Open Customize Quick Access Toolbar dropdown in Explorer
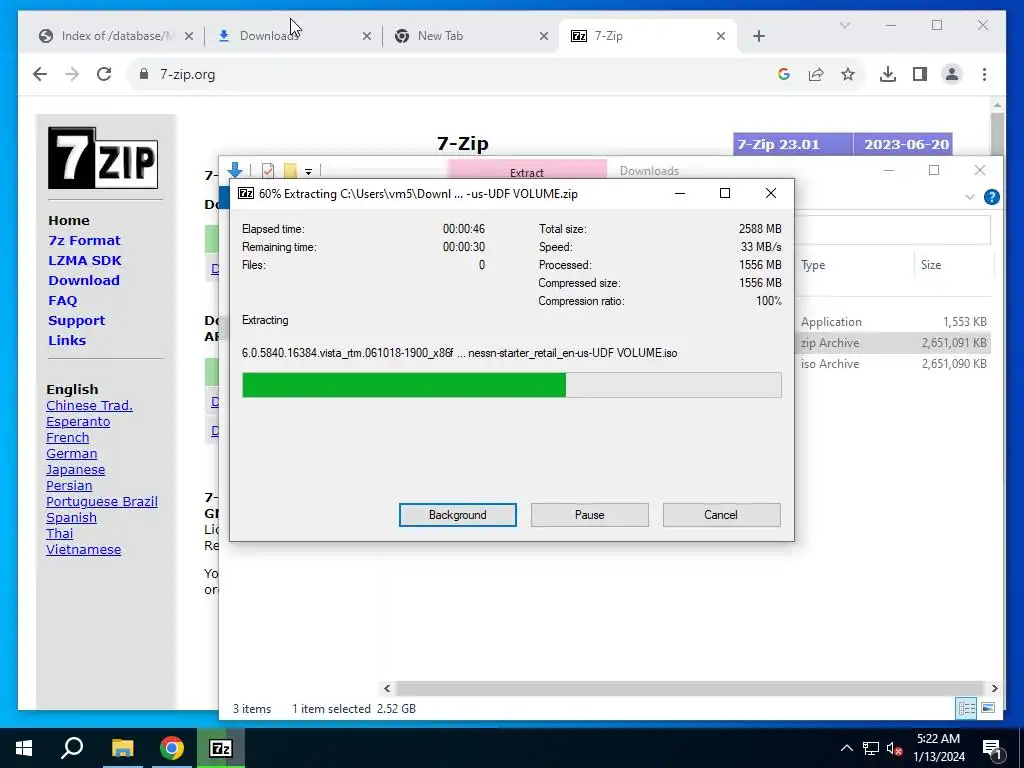The width and height of the screenshot is (1024, 768). 308,172
